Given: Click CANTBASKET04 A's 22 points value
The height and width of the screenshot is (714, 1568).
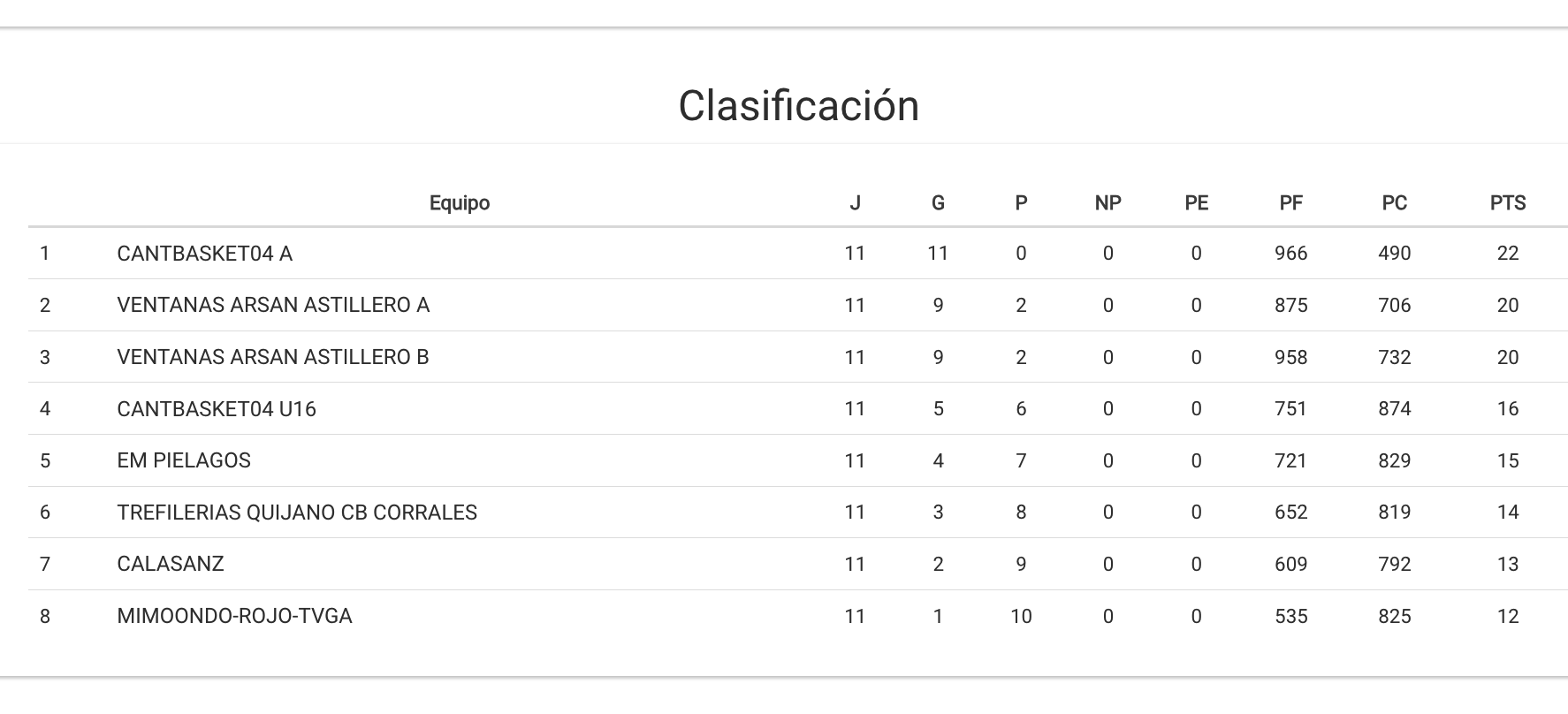Looking at the screenshot, I should click(x=1507, y=254).
